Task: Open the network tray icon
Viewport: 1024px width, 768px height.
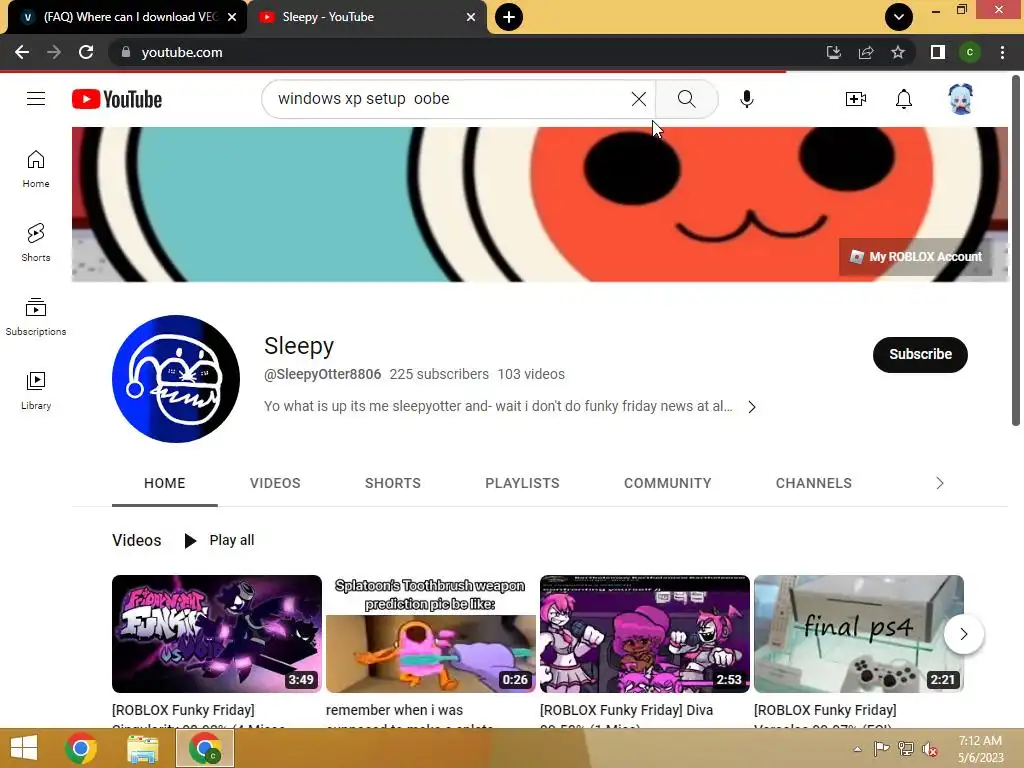Action: (x=905, y=749)
